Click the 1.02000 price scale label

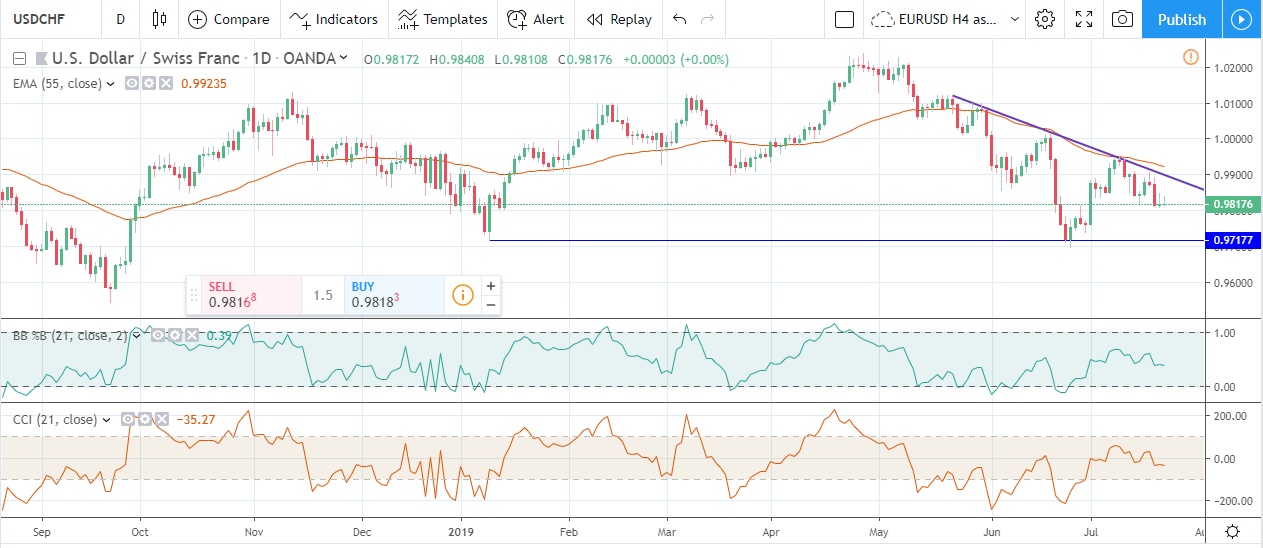pos(1231,67)
